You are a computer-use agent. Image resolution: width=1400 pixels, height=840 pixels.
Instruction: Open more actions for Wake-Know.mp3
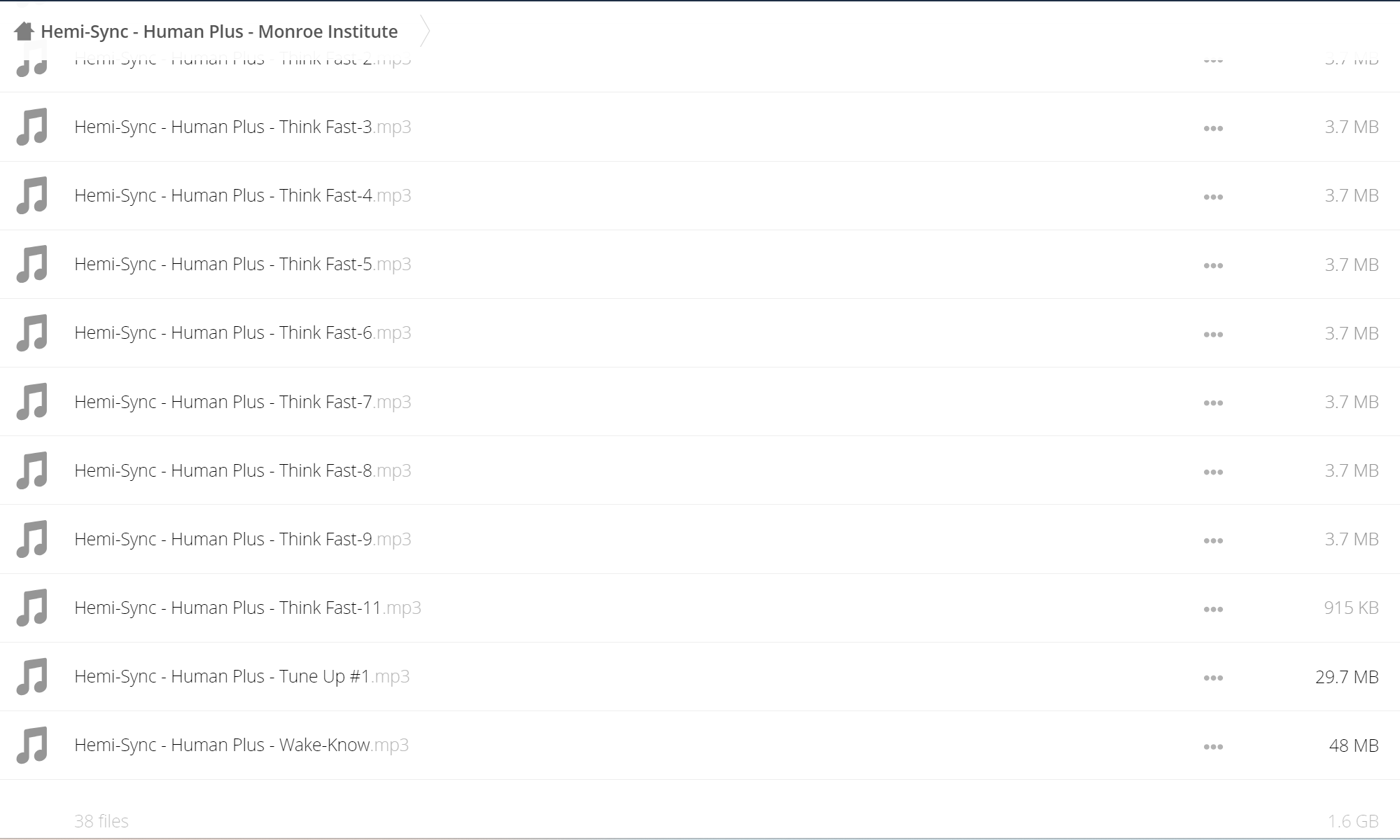click(1213, 746)
